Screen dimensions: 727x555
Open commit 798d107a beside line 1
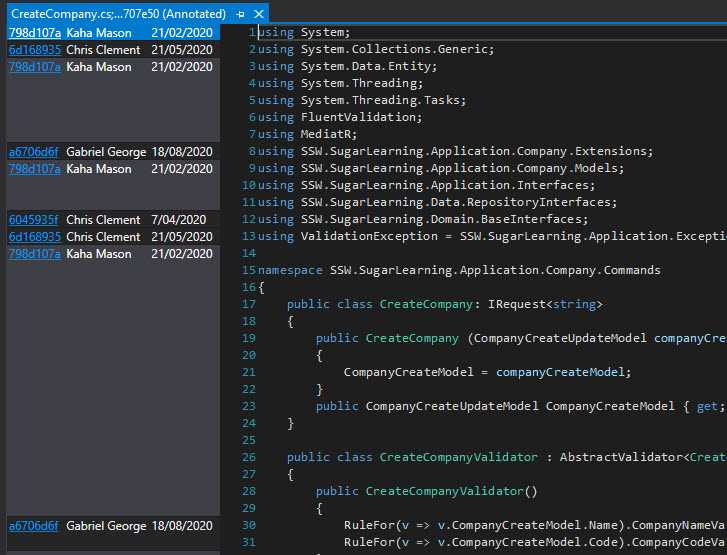point(34,32)
